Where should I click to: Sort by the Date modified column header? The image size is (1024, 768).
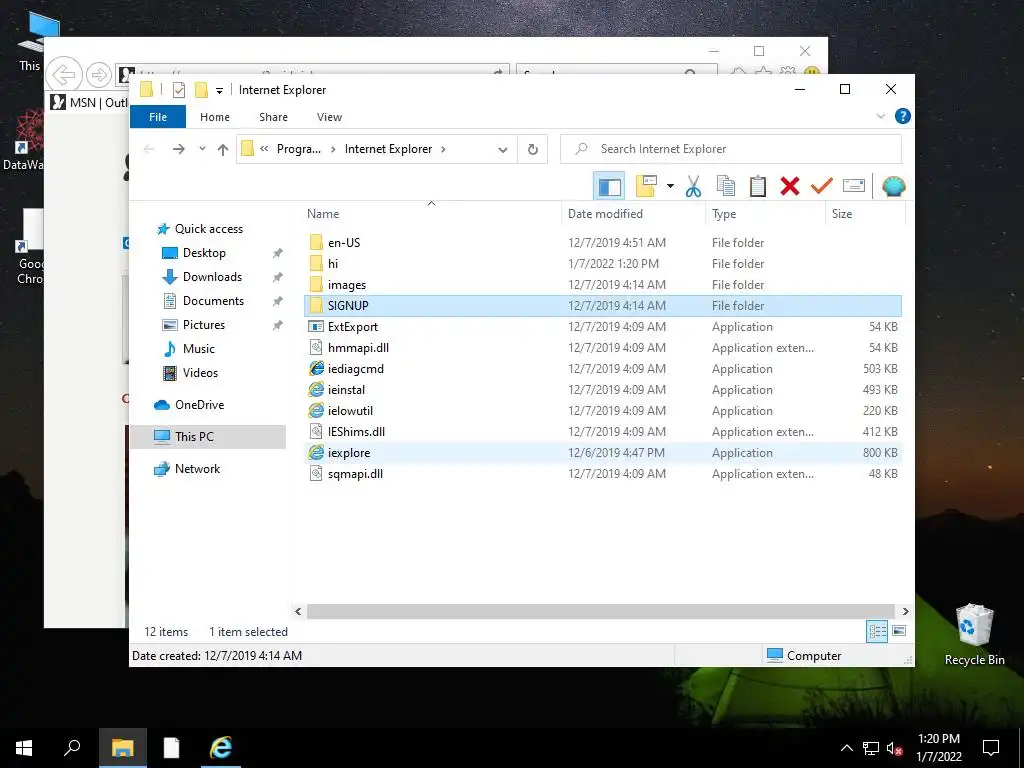(x=633, y=214)
